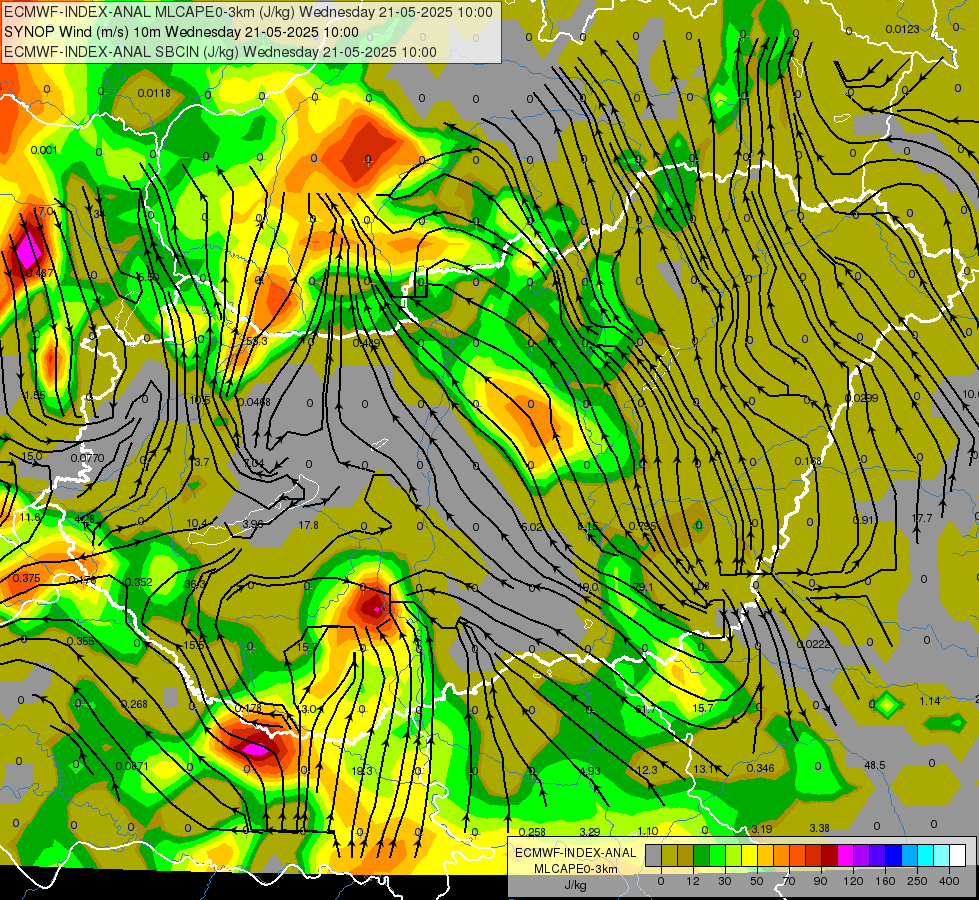Screen dimensions: 979x900
Task: Select the bright yellow legend swatch
Action: click(749, 856)
